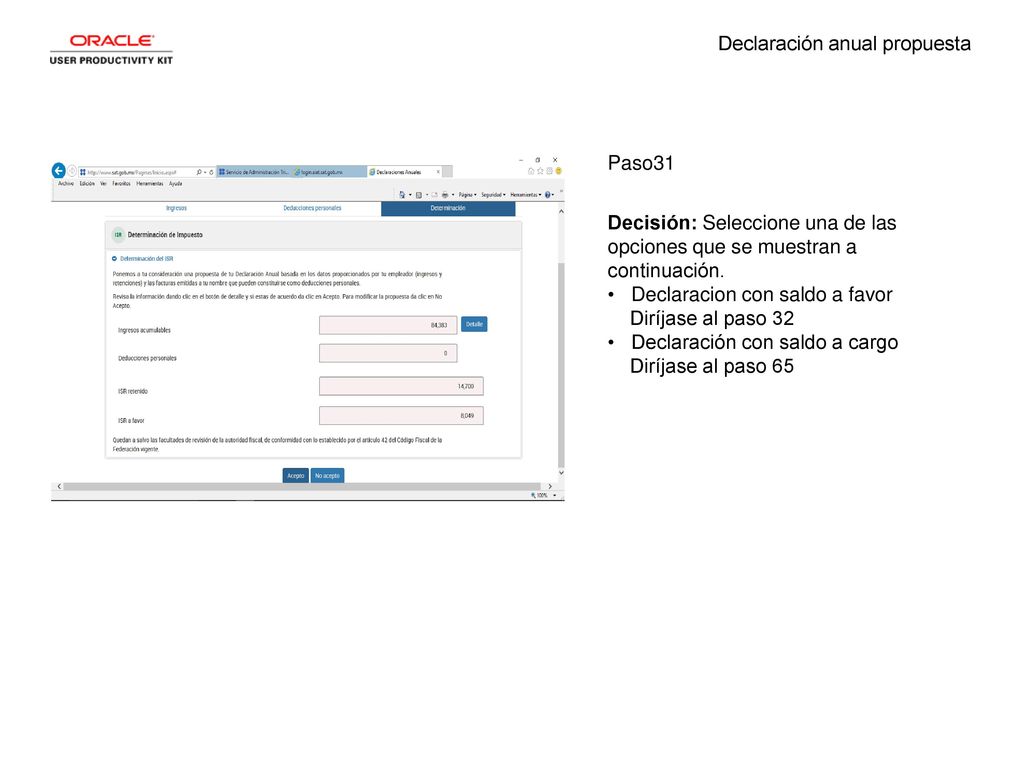The height and width of the screenshot is (768, 1024).
Task: Open the browser home icon
Action: point(531,171)
